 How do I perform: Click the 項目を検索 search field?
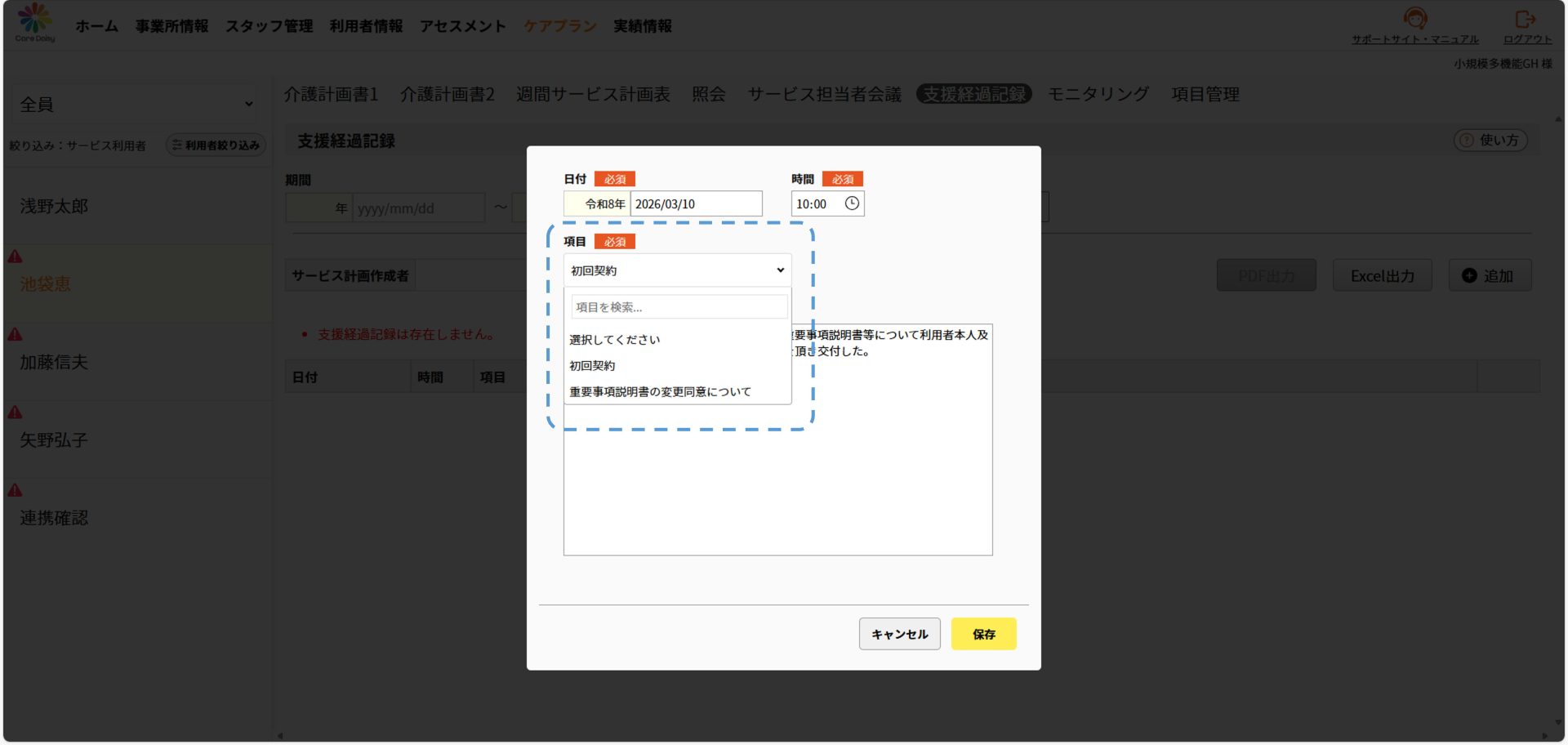tap(679, 307)
